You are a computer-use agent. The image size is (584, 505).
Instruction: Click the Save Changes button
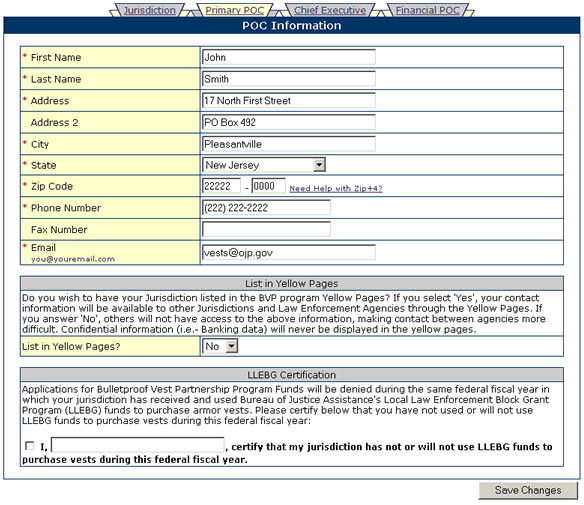[x=528, y=490]
